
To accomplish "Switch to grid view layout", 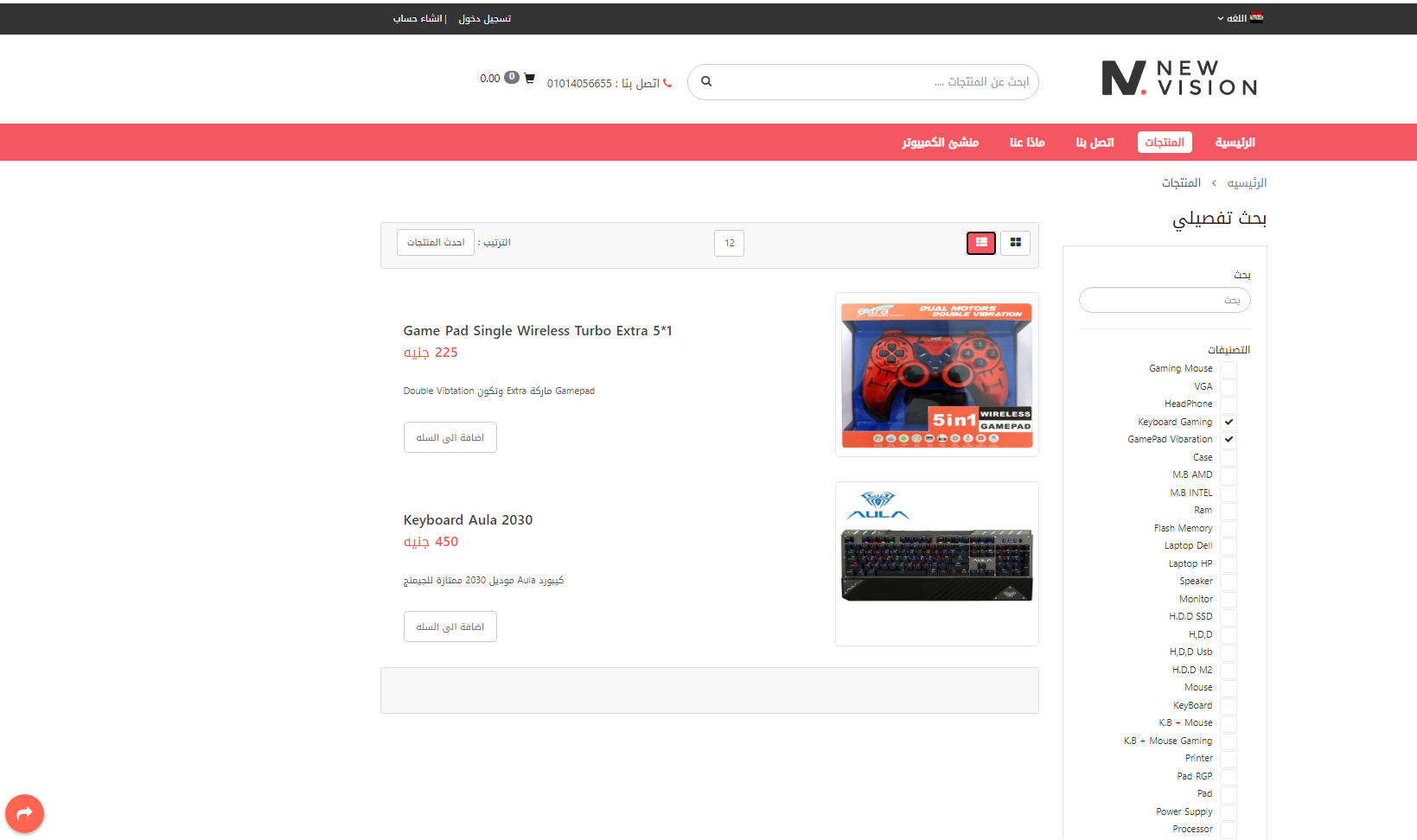I will tap(1016, 243).
